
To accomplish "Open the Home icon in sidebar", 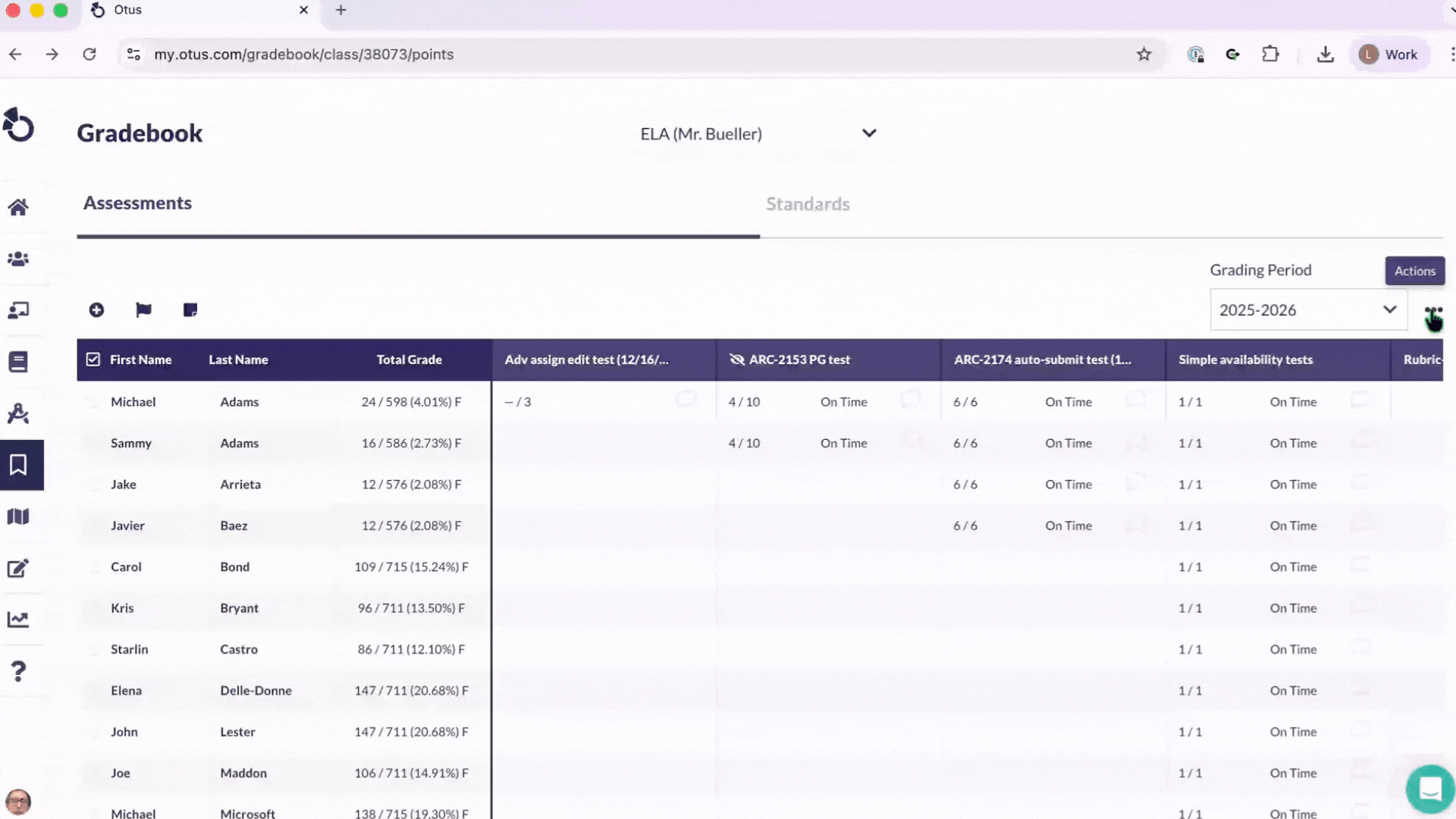I will point(18,207).
